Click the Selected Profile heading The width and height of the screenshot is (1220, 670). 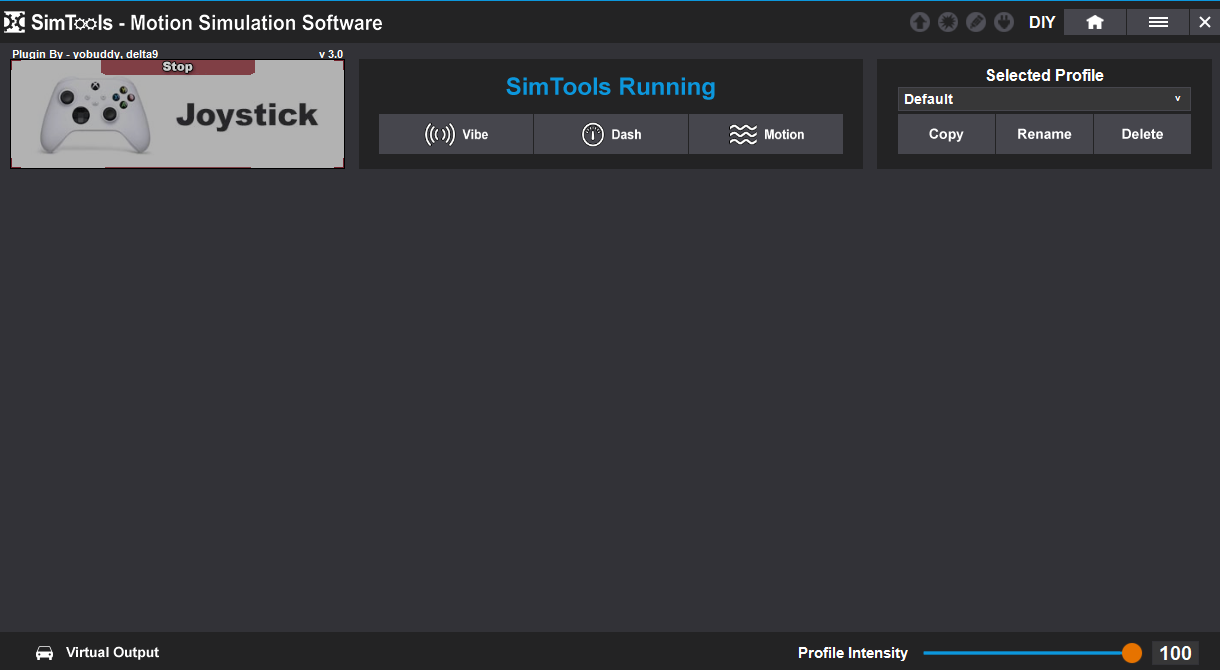[1044, 75]
